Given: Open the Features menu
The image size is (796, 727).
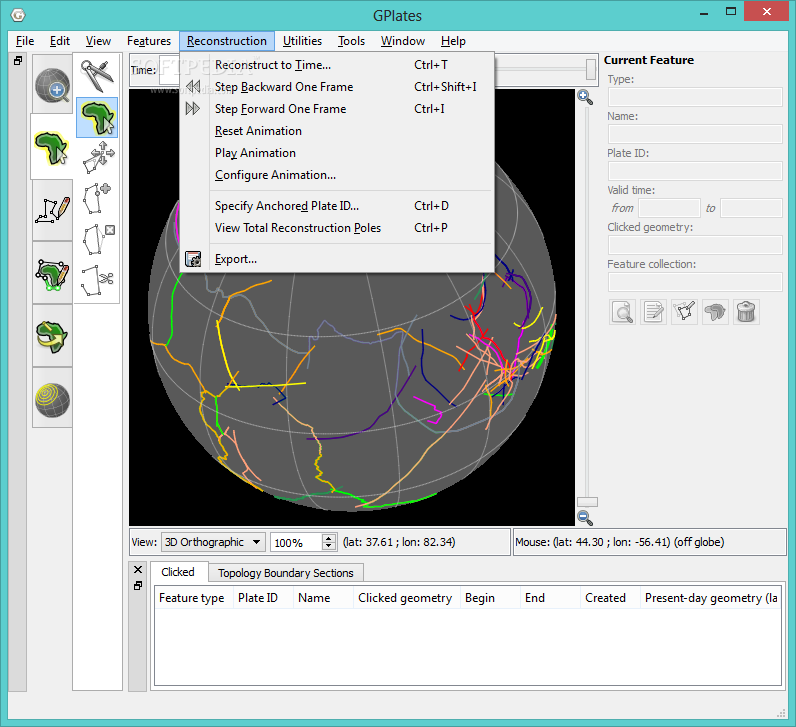Looking at the screenshot, I should (x=149, y=41).
